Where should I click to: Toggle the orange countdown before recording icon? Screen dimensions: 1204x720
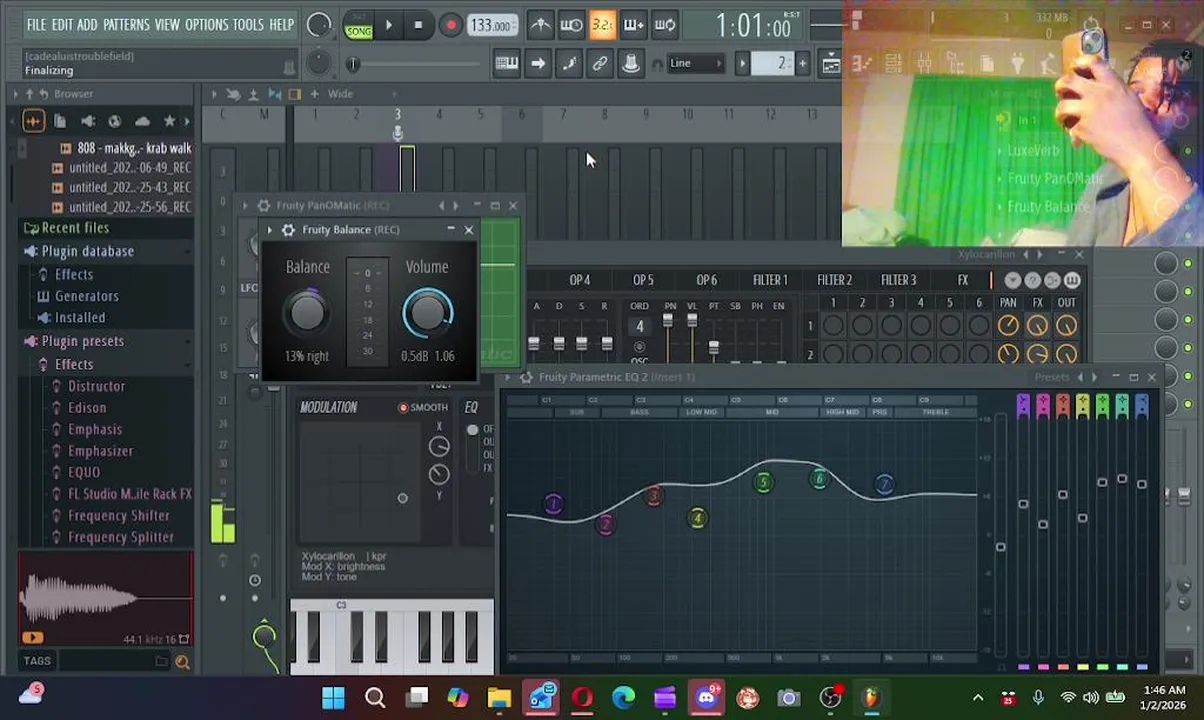(602, 25)
